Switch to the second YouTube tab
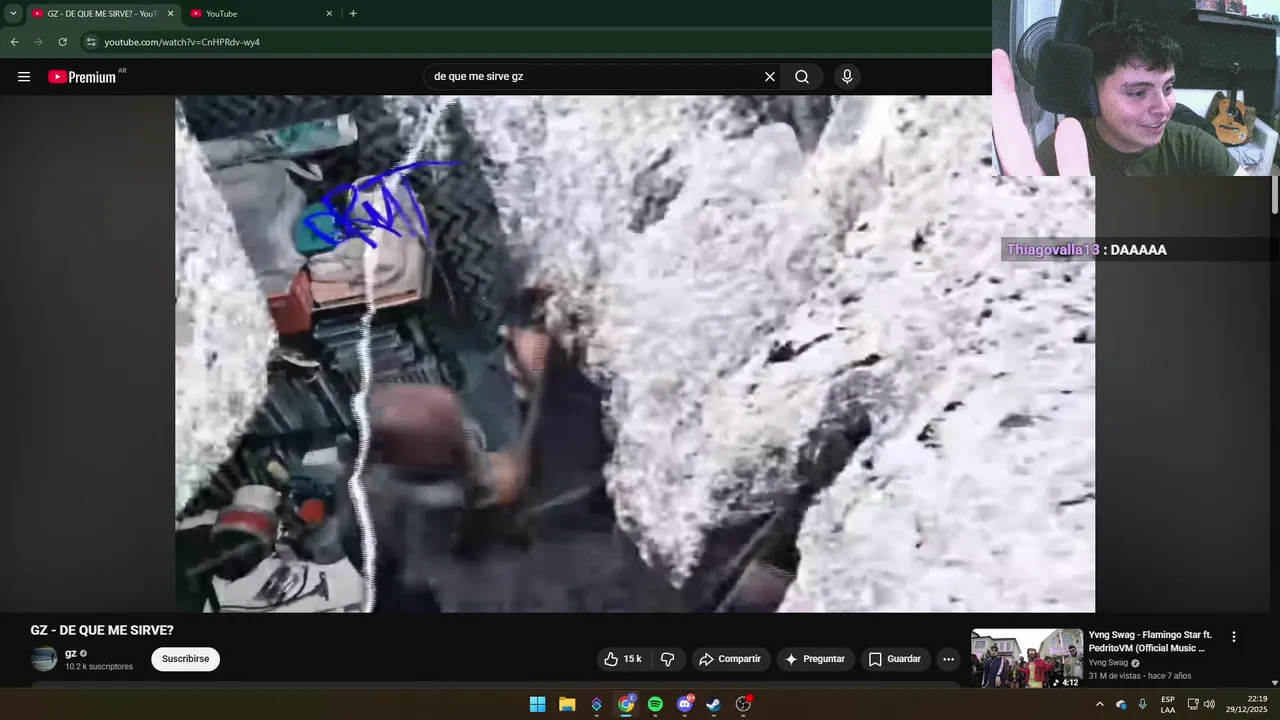Image resolution: width=1280 pixels, height=720 pixels. pos(261,14)
